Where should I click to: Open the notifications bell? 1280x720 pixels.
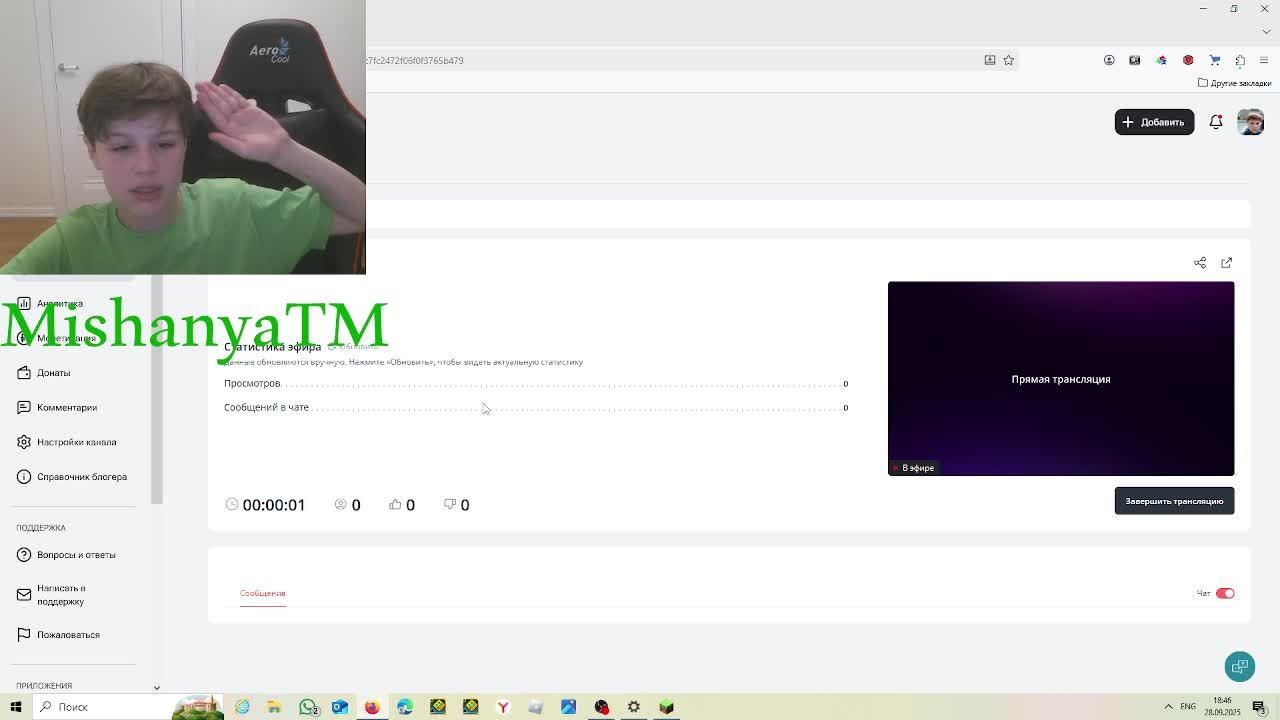tap(1216, 122)
